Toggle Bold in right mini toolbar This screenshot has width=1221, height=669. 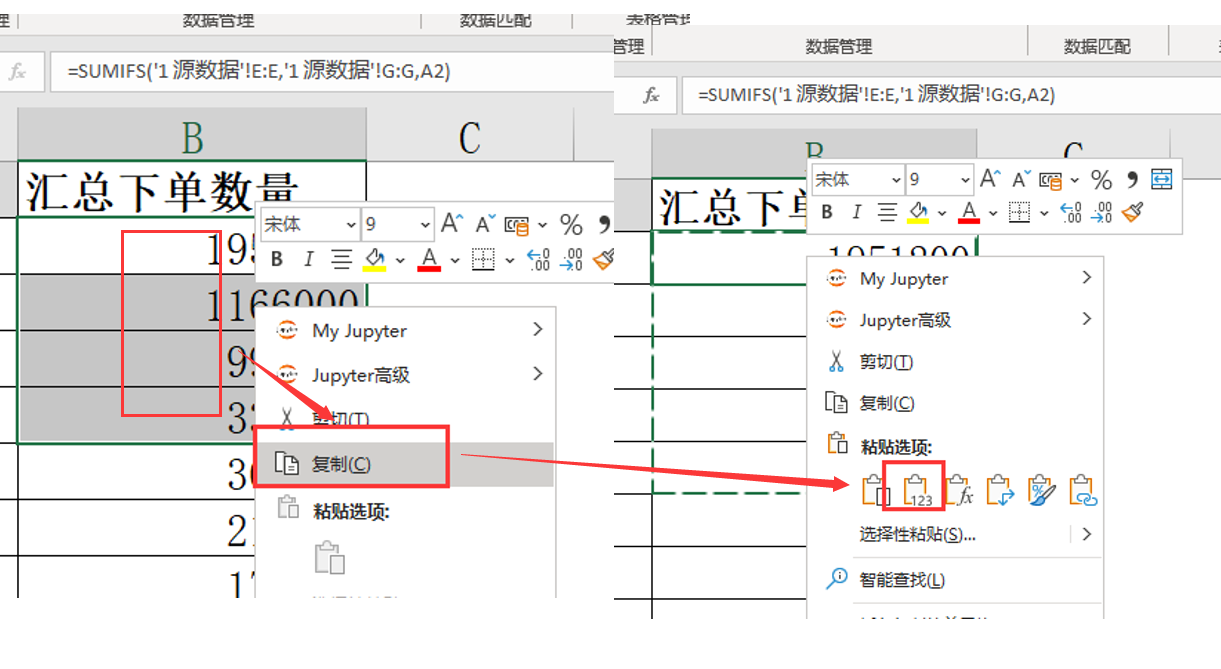827,212
